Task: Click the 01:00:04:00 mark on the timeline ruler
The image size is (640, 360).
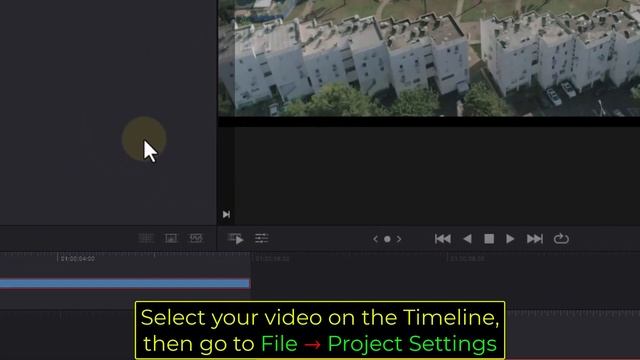Action: pyautogui.click(x=78, y=259)
